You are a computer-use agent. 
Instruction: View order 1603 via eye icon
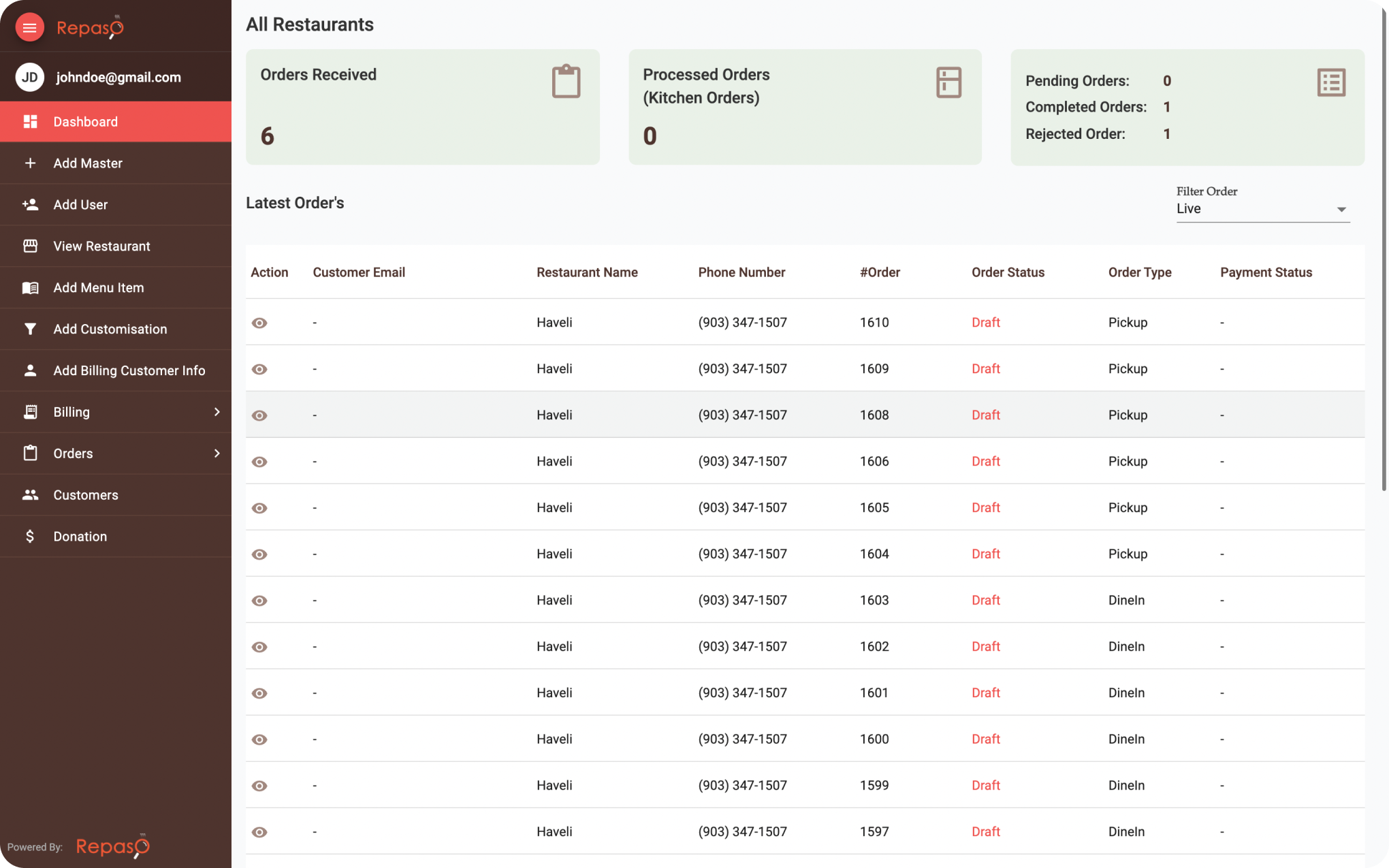(x=259, y=600)
